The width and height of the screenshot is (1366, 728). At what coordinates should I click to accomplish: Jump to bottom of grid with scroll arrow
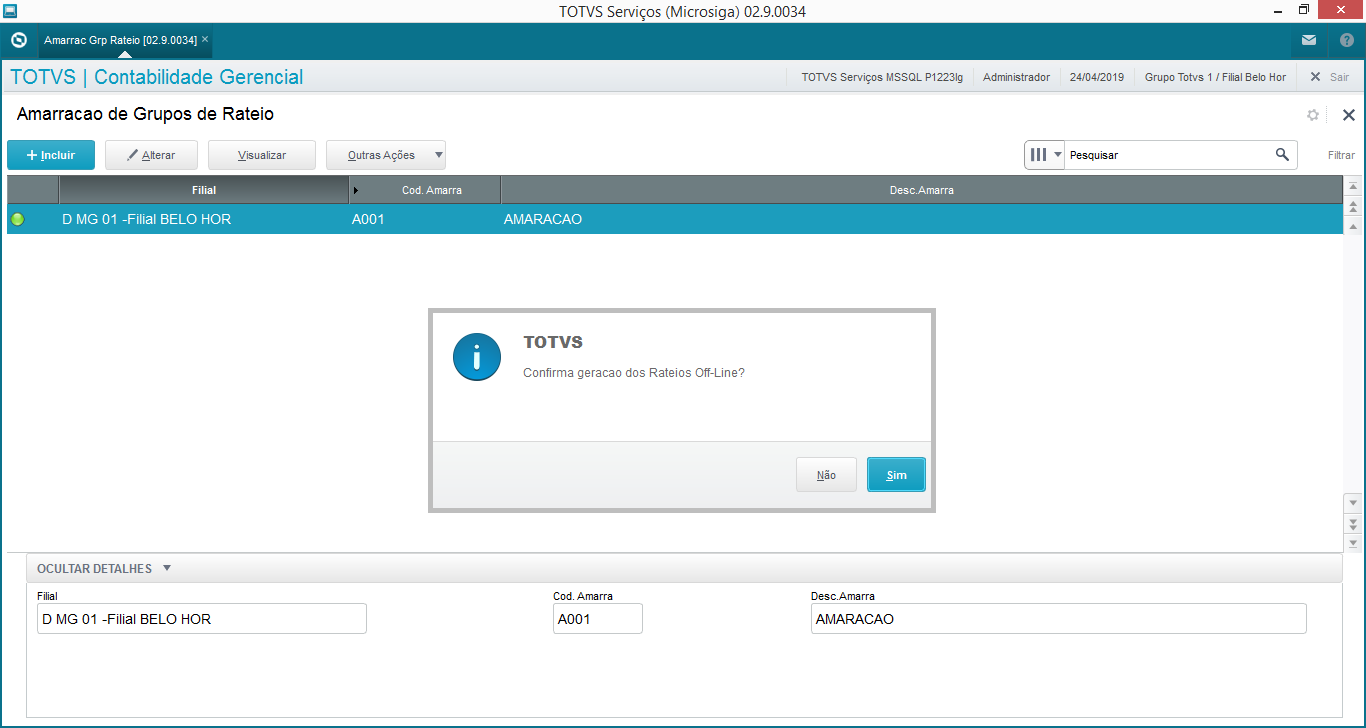pyautogui.click(x=1354, y=543)
